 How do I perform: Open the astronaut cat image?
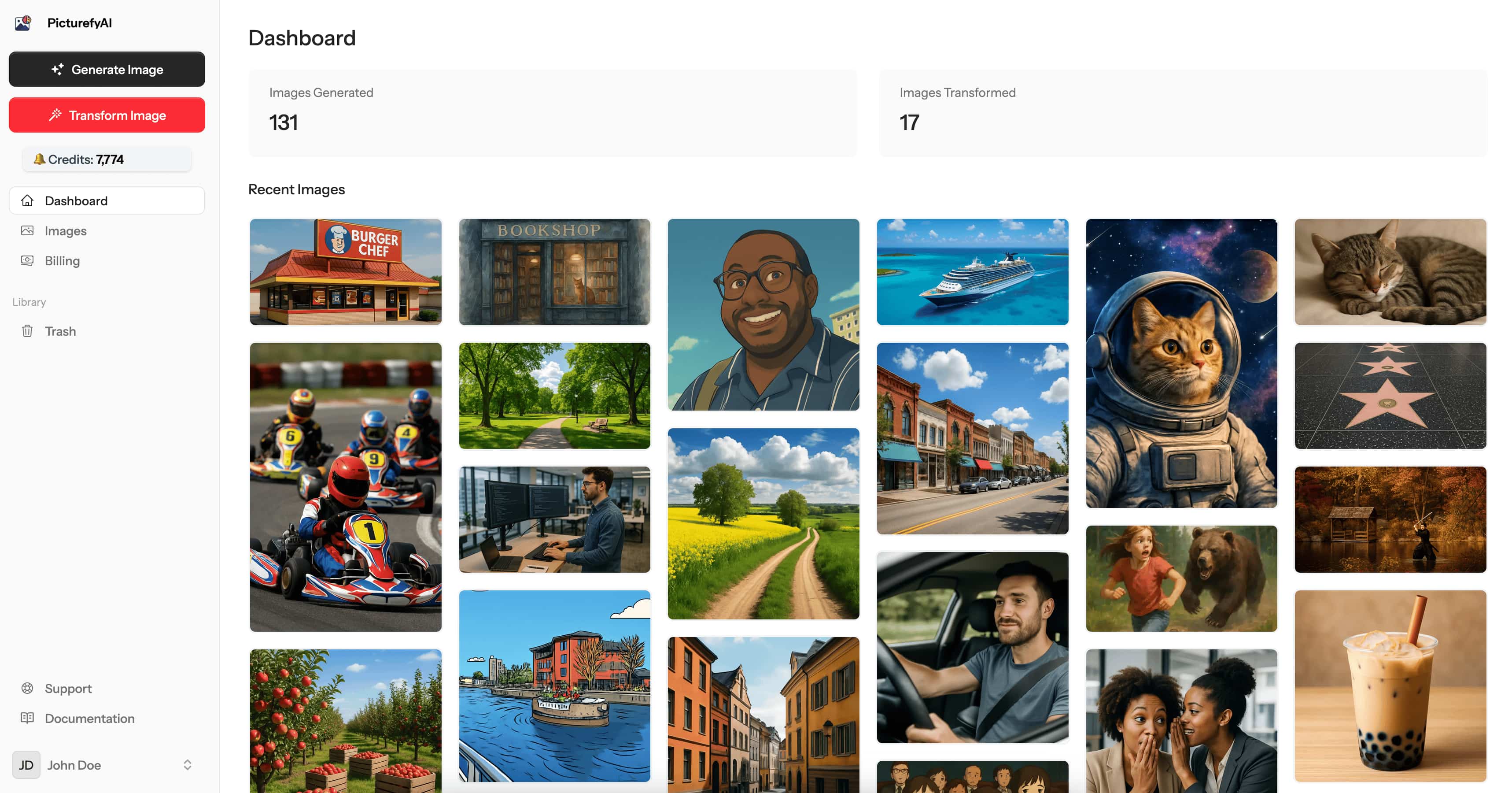click(1181, 363)
